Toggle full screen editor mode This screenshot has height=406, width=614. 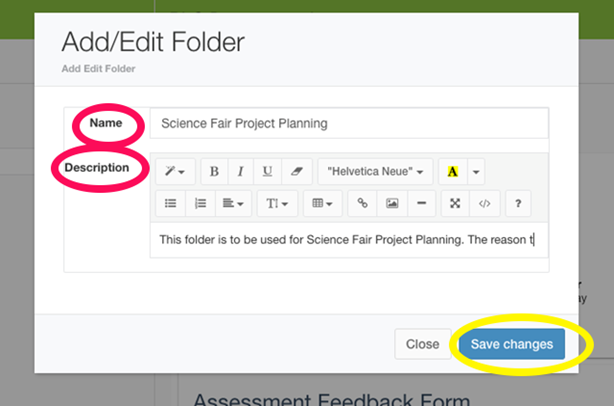pos(455,203)
